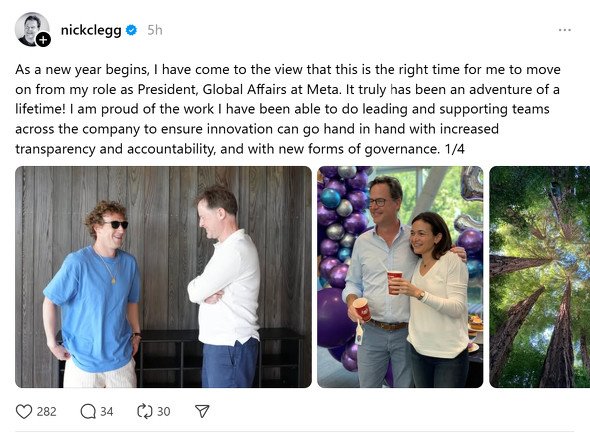Click the 1/4 thread indicator text
Viewport: 590px width, 433px height.
point(455,149)
